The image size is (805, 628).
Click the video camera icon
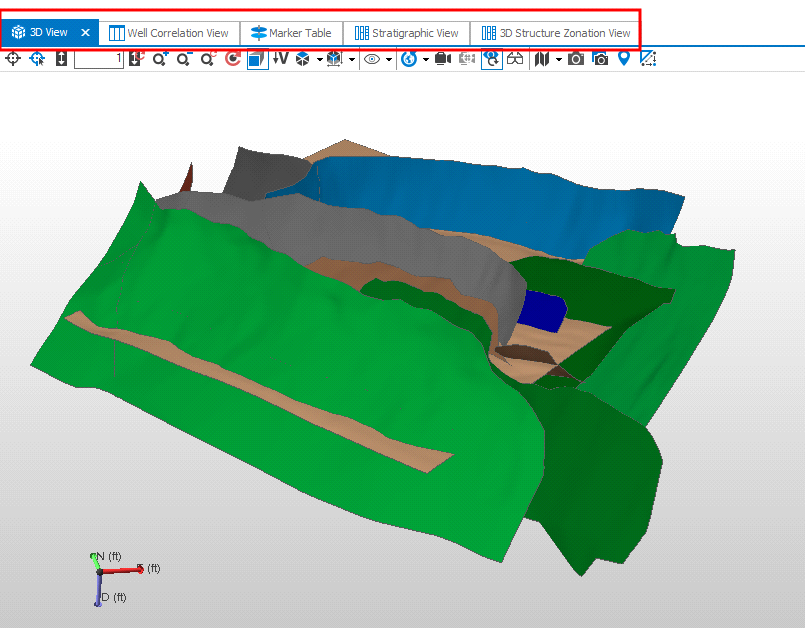[x=443, y=59]
